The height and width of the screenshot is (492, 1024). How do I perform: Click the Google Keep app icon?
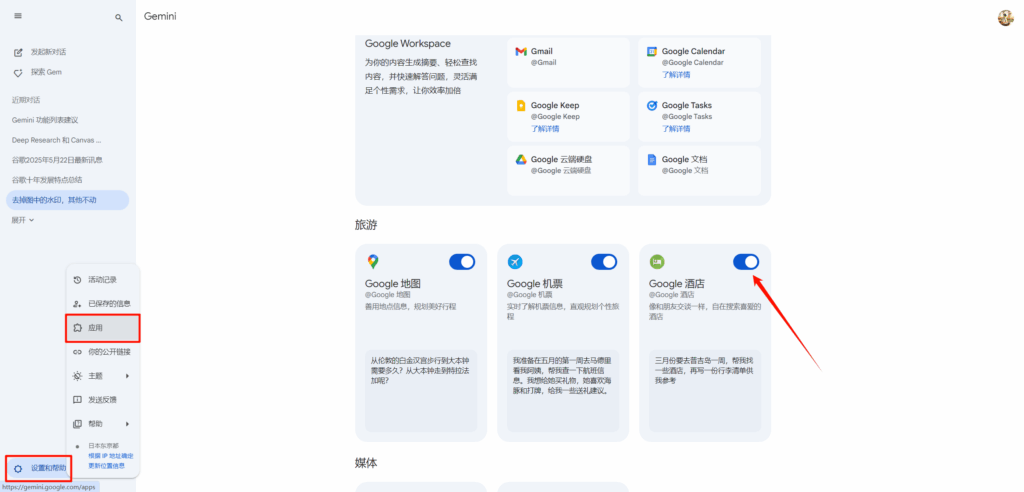pyautogui.click(x=520, y=105)
